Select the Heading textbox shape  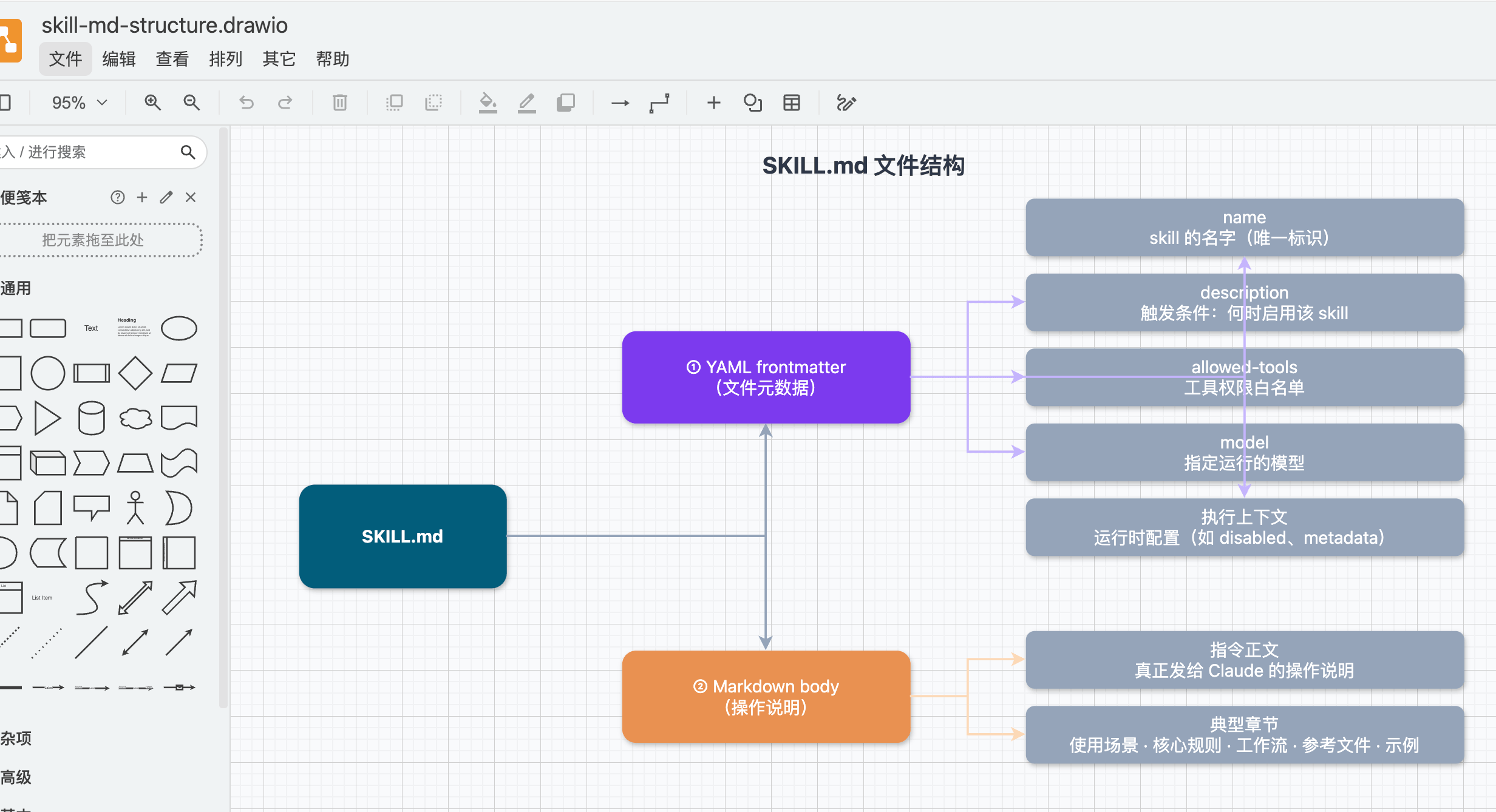[x=134, y=327]
